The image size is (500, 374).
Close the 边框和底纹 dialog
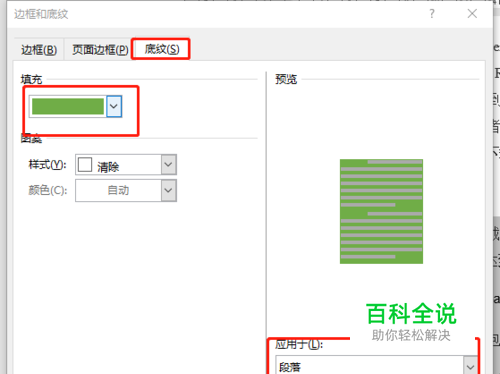[x=472, y=14]
